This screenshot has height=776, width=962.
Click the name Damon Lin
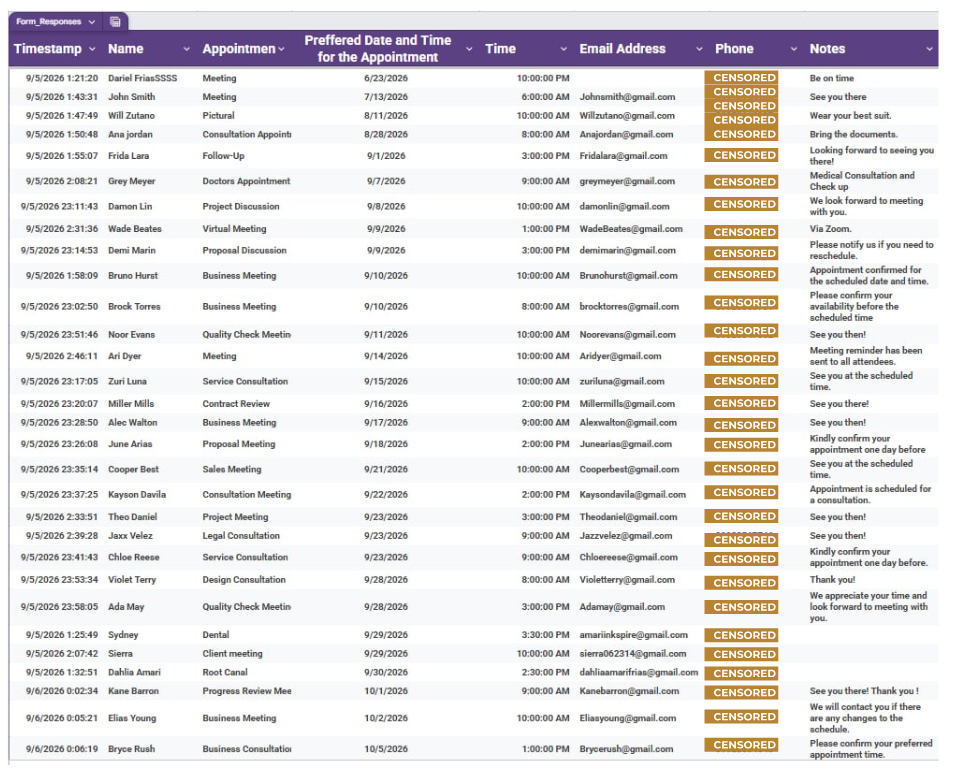click(x=130, y=207)
